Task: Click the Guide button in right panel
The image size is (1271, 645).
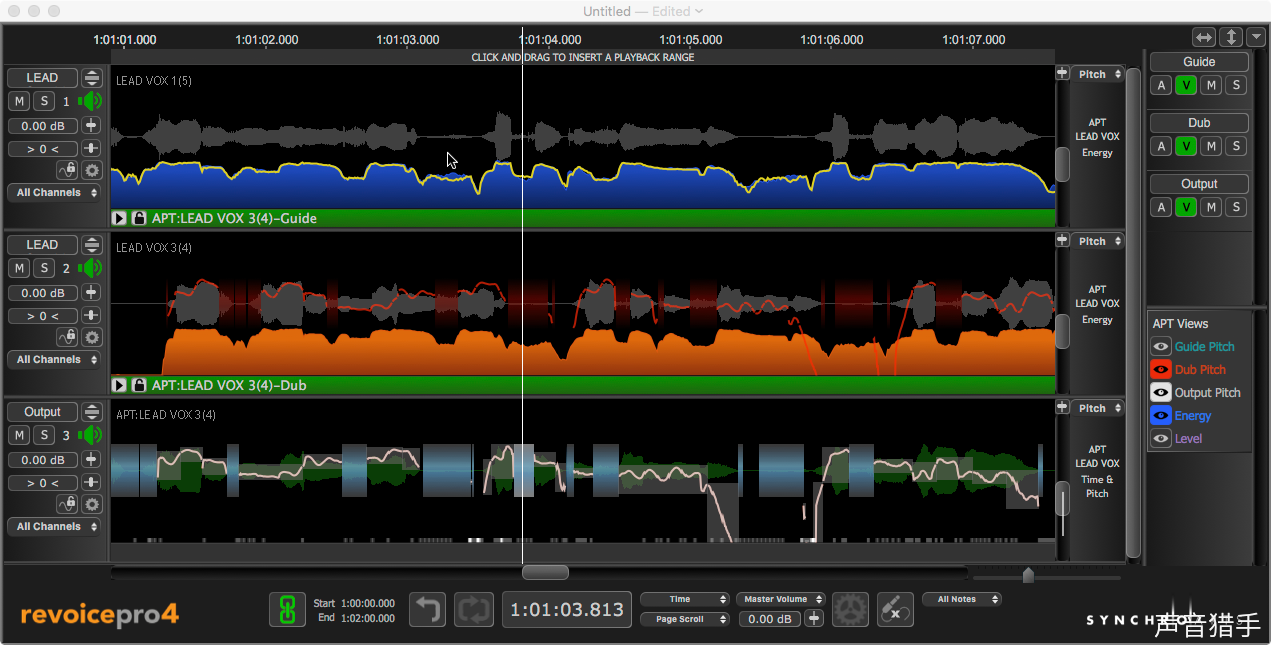Action: tap(1199, 62)
